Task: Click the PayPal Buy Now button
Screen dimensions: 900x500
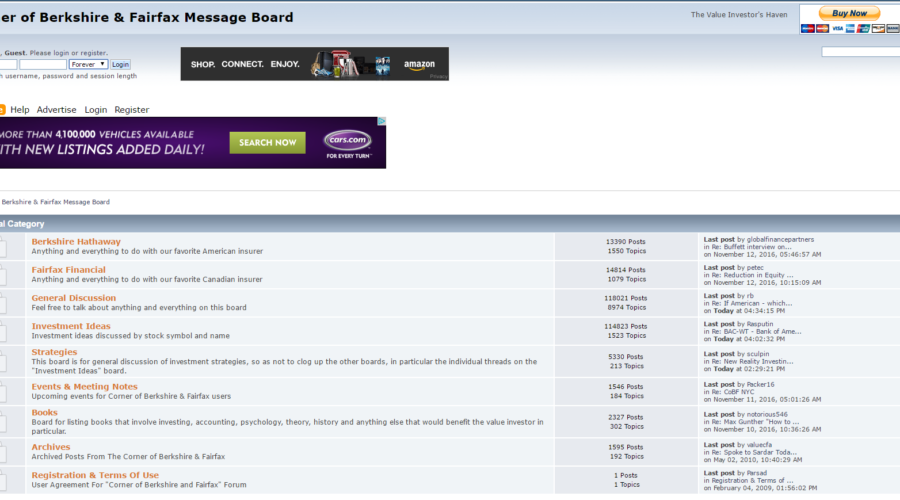Action: coord(849,13)
